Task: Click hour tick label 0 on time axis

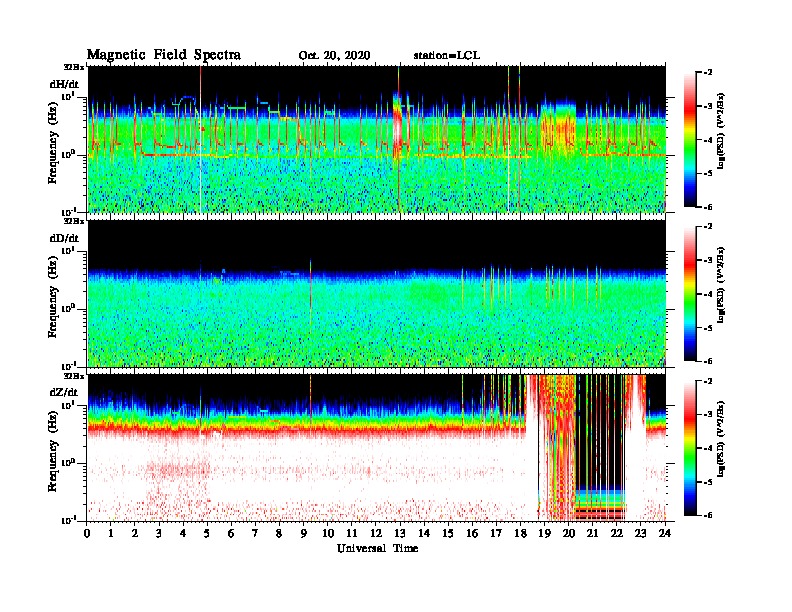Action: pos(87,534)
